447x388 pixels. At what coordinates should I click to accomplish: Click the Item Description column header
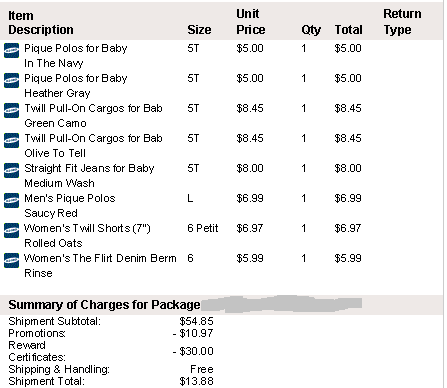pos(41,23)
